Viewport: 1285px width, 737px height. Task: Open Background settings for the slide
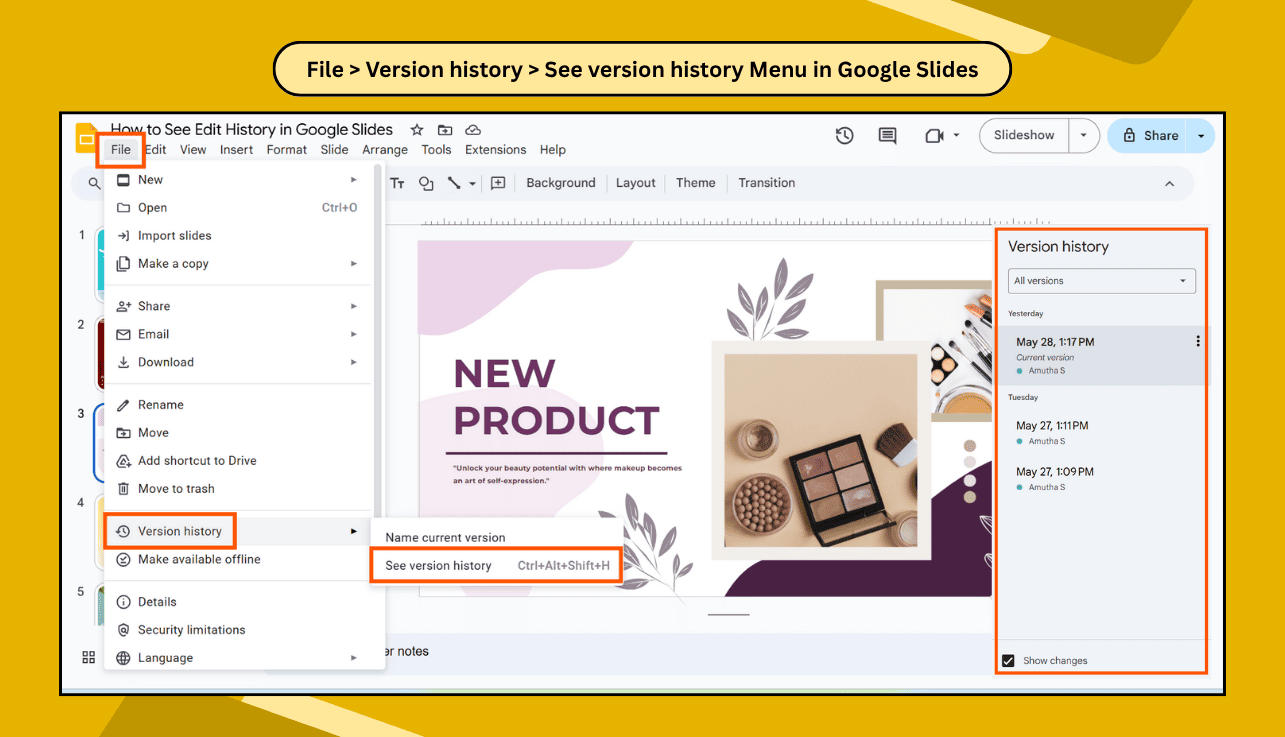click(x=560, y=183)
